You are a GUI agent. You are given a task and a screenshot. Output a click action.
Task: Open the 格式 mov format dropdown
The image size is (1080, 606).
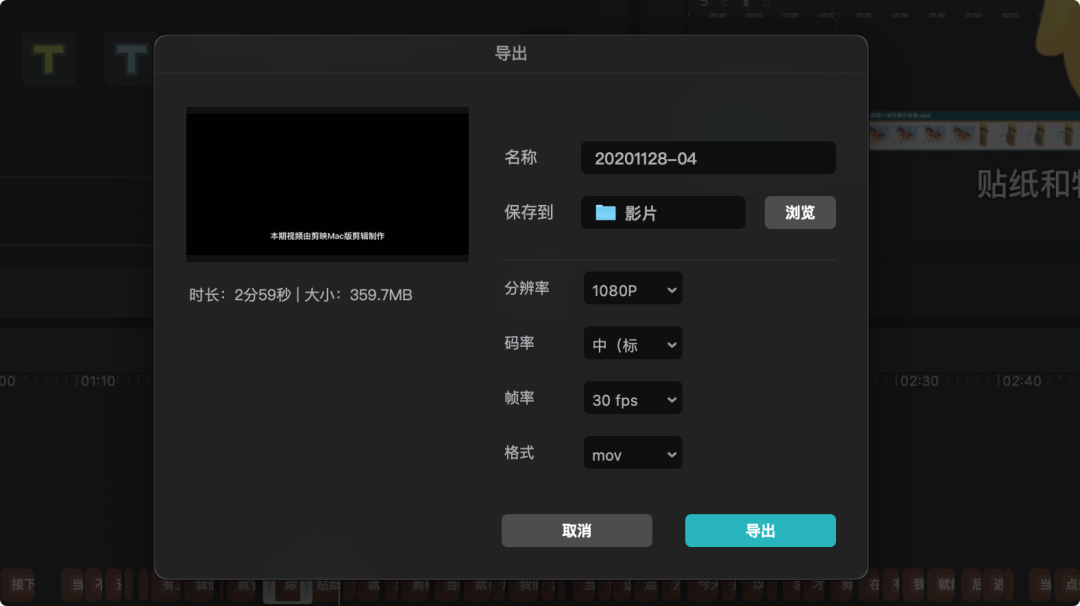(x=633, y=454)
